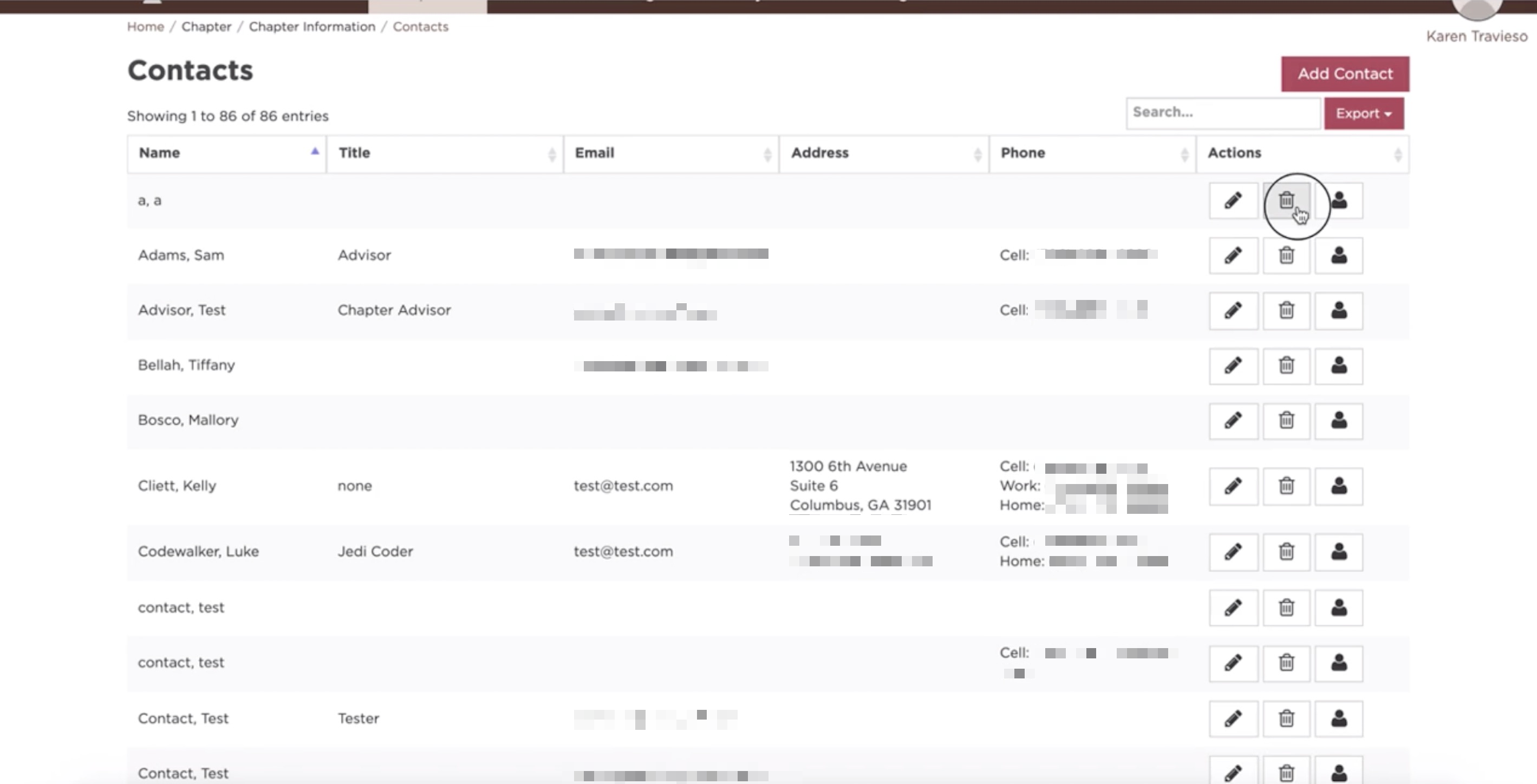Focus the Search contacts field
The height and width of the screenshot is (784, 1537).
pyautogui.click(x=1222, y=113)
